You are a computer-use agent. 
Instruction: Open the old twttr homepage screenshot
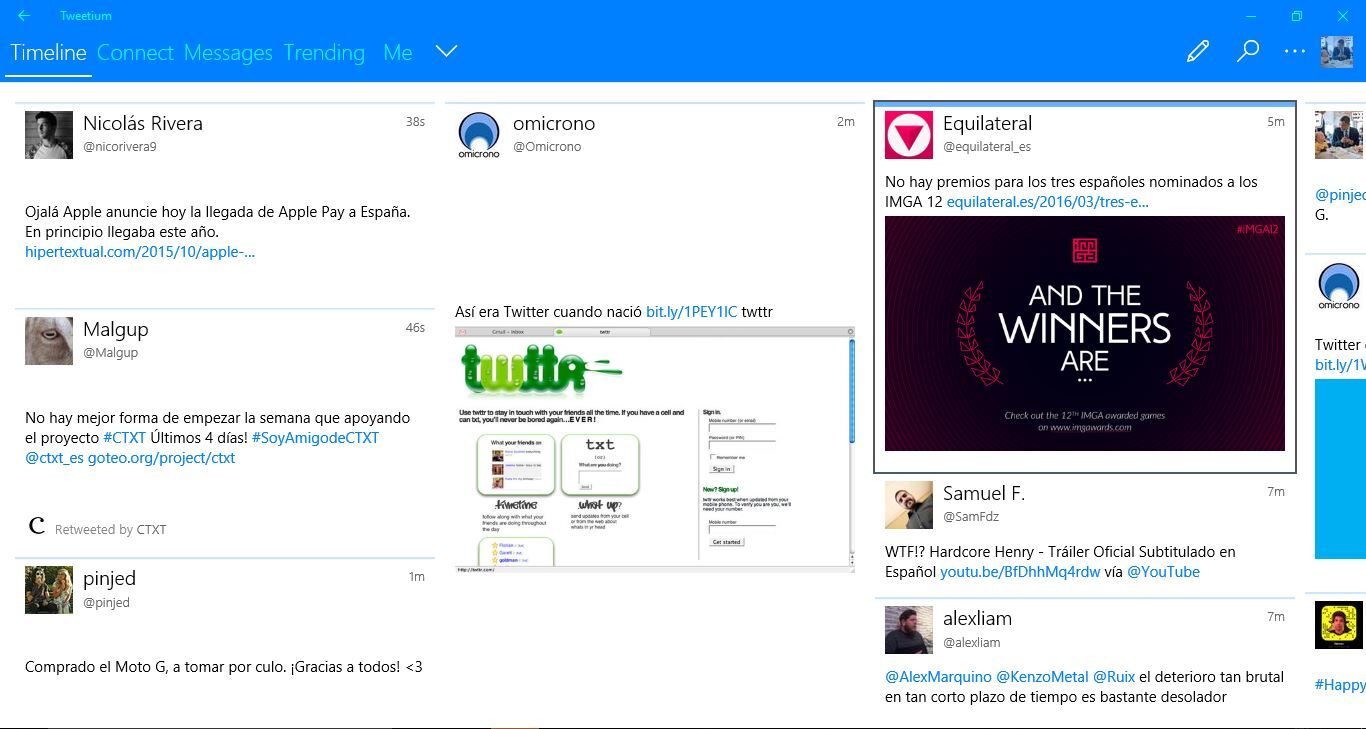654,447
